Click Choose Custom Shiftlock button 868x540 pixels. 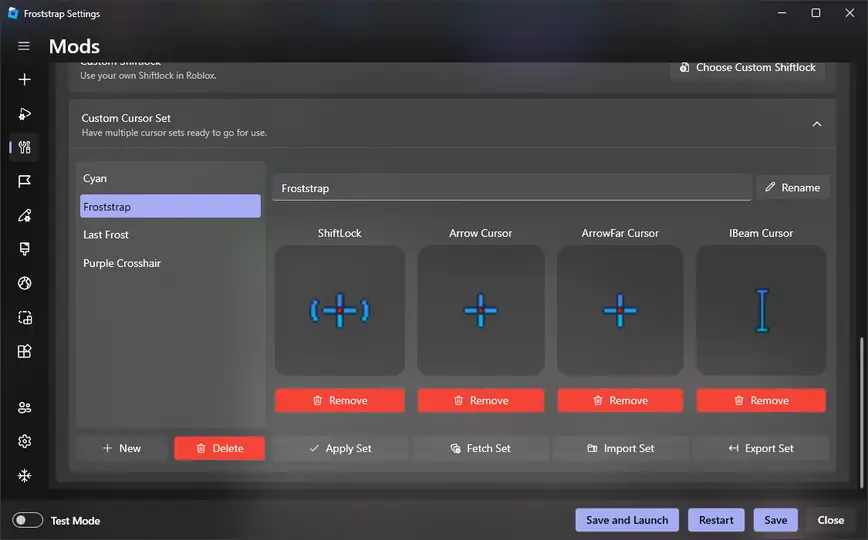click(x=747, y=68)
